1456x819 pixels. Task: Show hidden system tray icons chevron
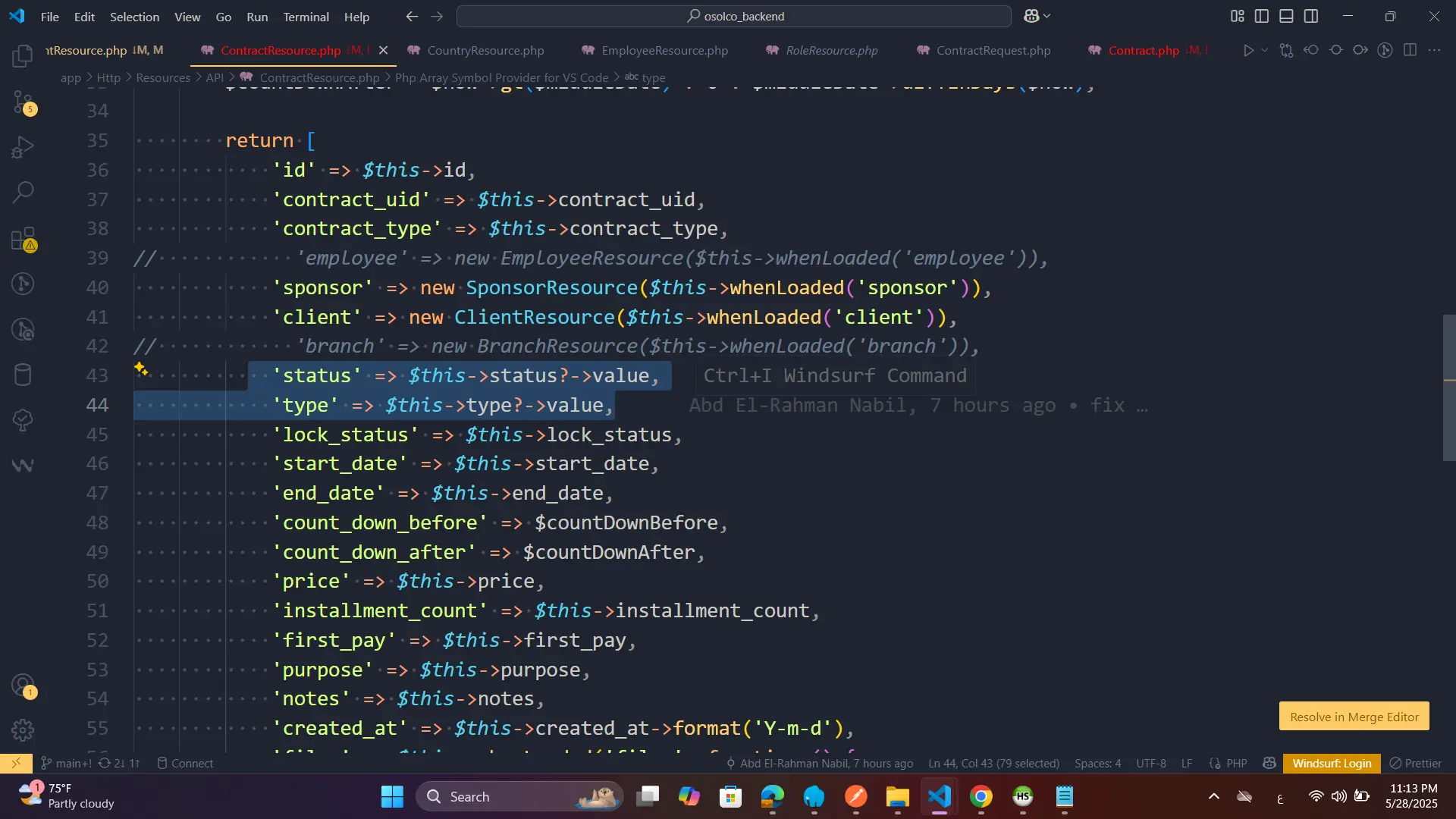point(1214,796)
